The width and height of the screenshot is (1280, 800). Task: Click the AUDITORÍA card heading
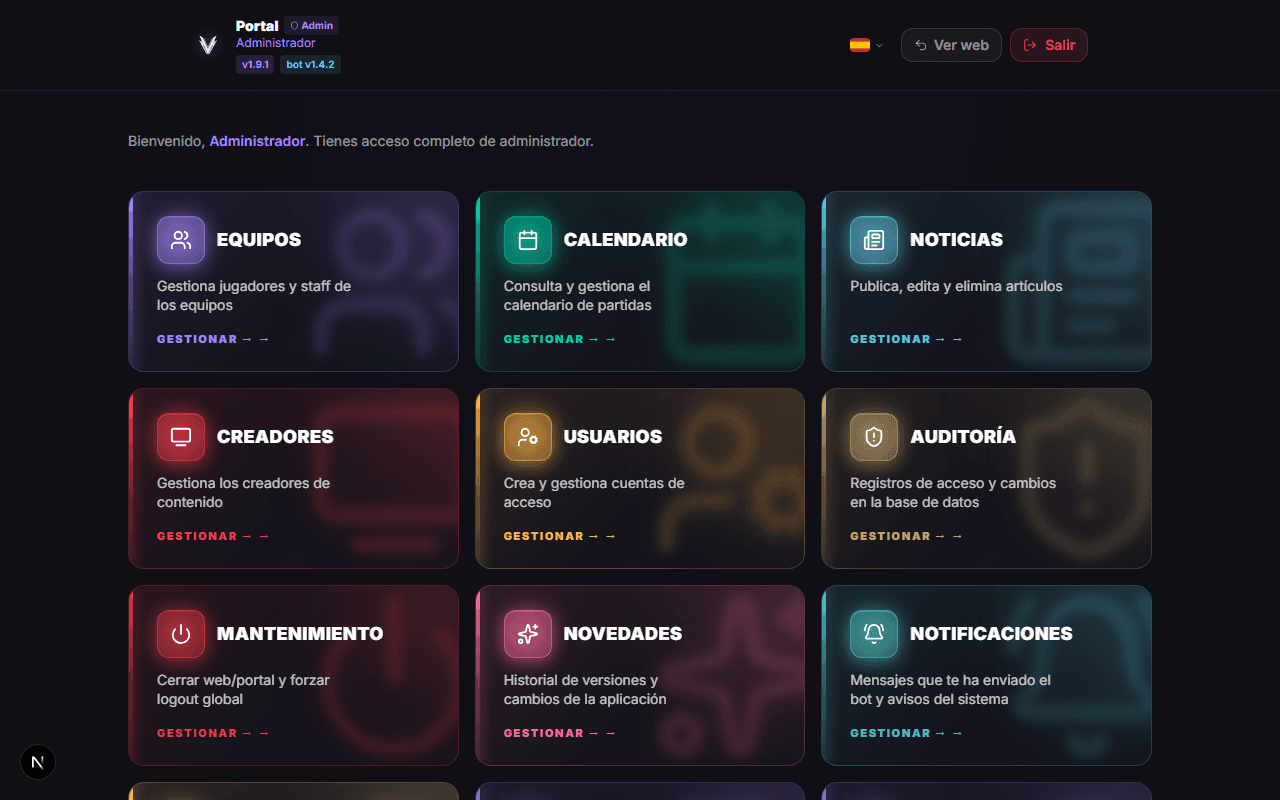(x=963, y=437)
